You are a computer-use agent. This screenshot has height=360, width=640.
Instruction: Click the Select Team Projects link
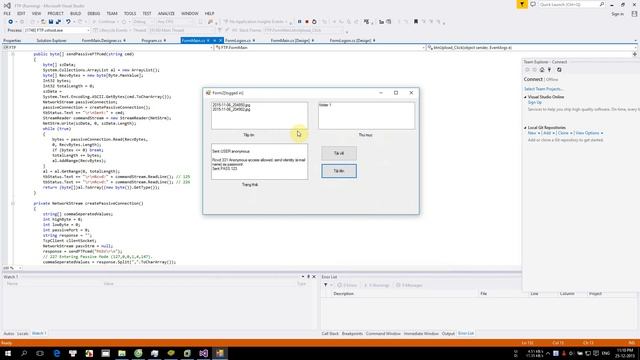pyautogui.click(x=543, y=89)
